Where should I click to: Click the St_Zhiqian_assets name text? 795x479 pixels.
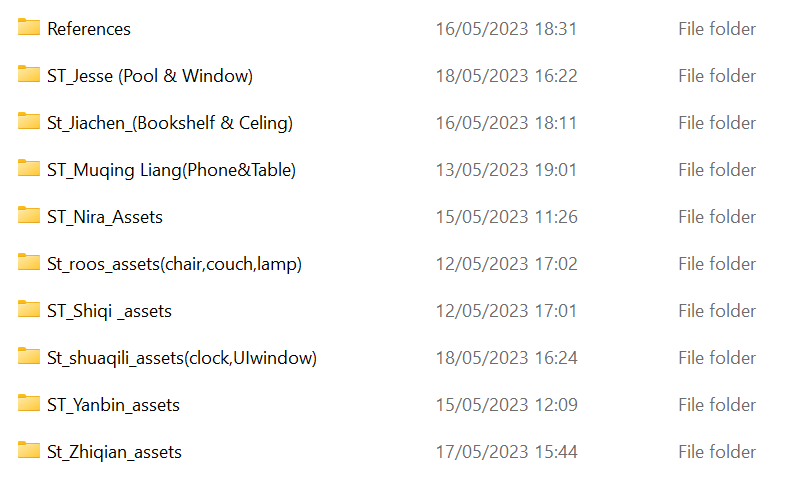(114, 452)
